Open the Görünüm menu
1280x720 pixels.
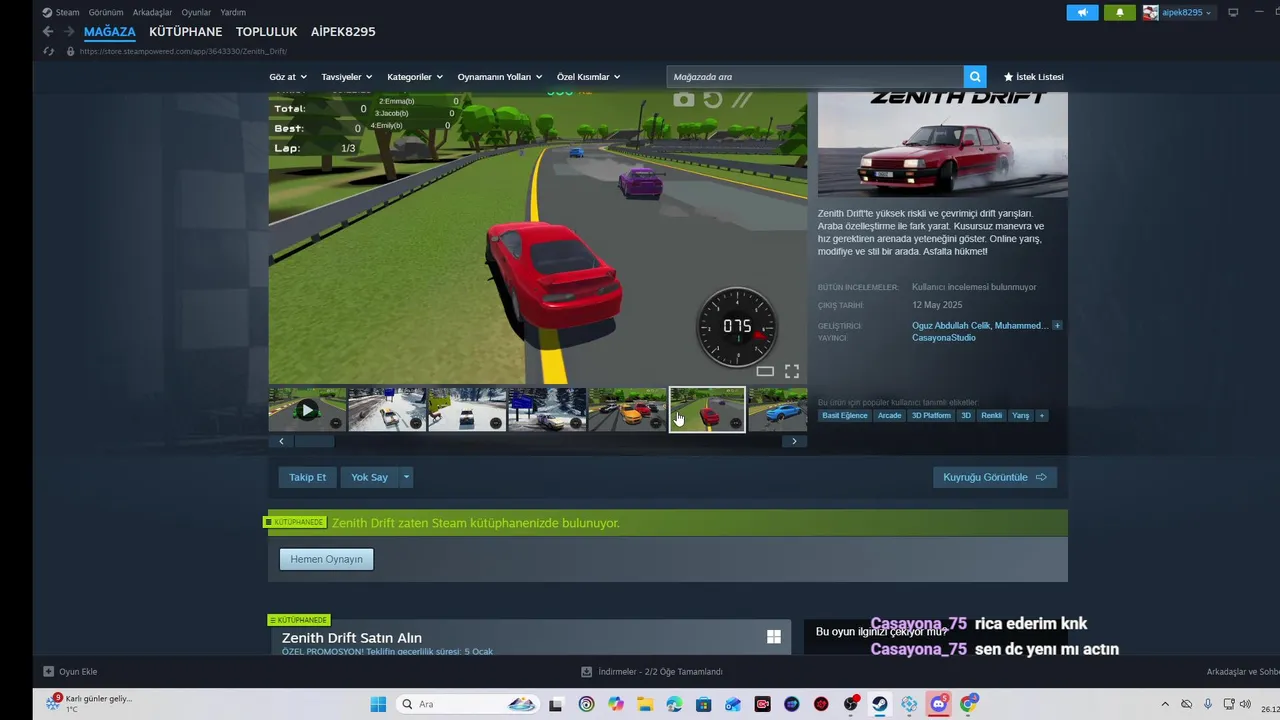106,12
